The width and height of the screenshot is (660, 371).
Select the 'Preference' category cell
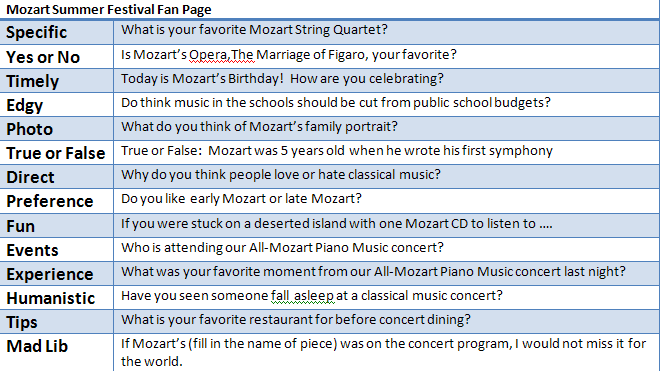click(x=56, y=201)
